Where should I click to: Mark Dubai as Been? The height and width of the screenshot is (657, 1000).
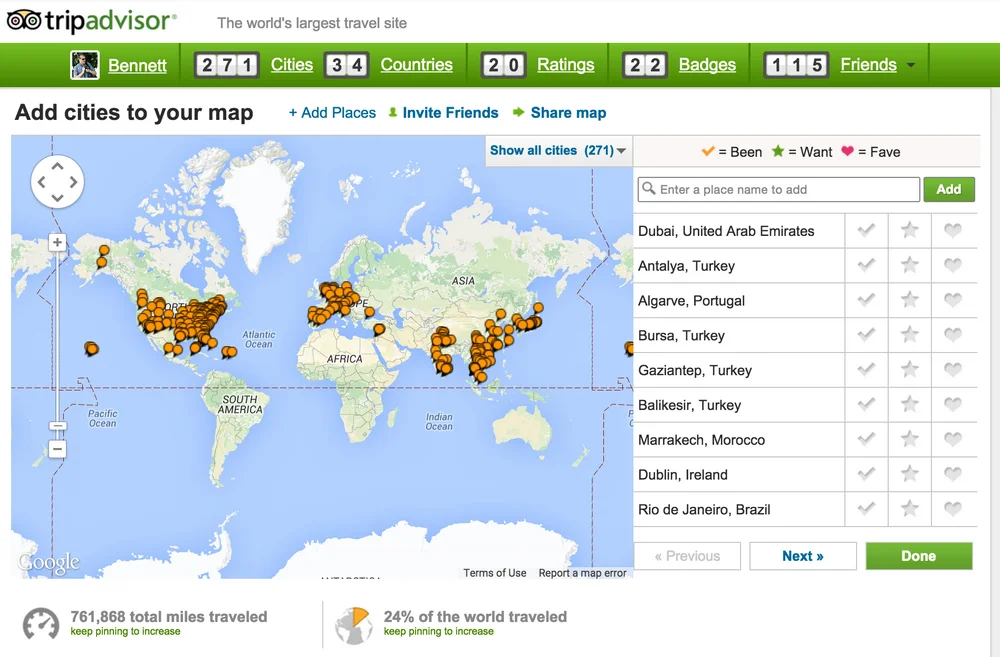coord(866,230)
